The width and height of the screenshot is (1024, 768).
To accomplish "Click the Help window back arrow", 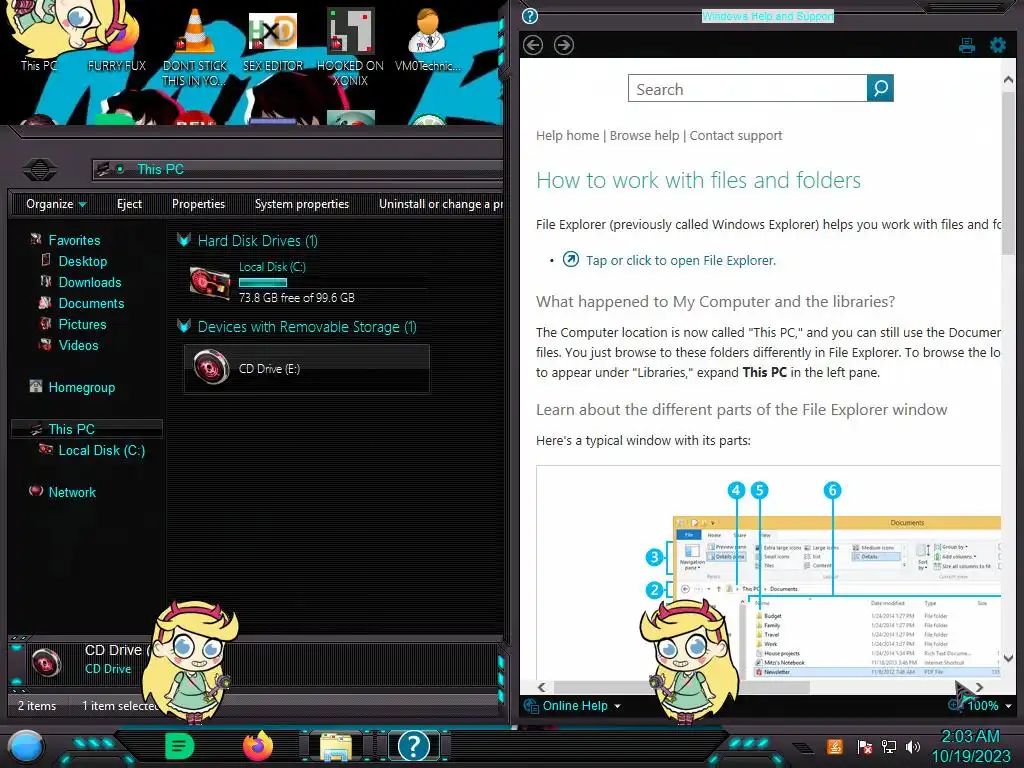I will (533, 45).
